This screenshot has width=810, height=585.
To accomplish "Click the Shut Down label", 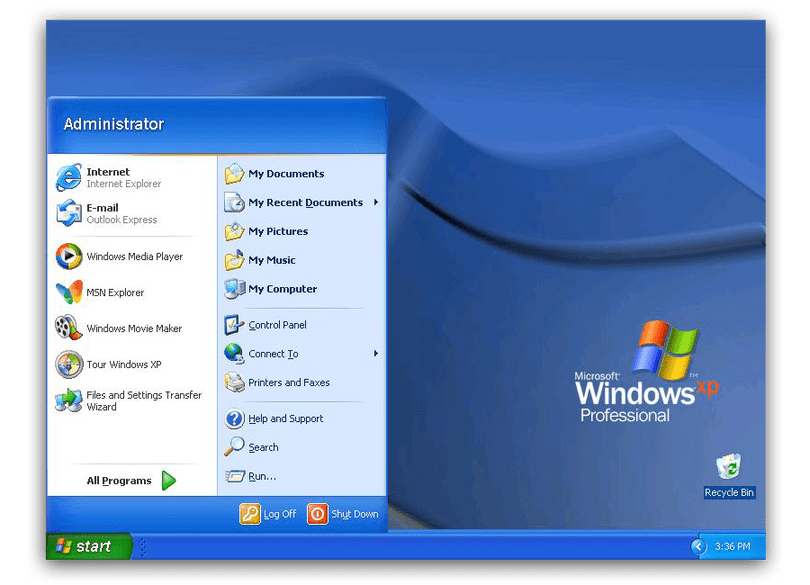I will 355,514.
